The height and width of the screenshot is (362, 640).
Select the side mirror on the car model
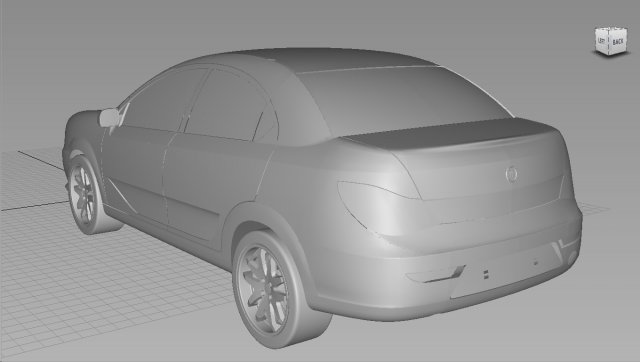click(x=109, y=118)
